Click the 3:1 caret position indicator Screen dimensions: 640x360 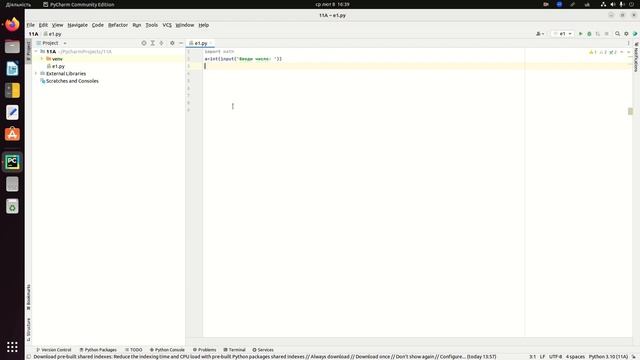[x=533, y=357]
